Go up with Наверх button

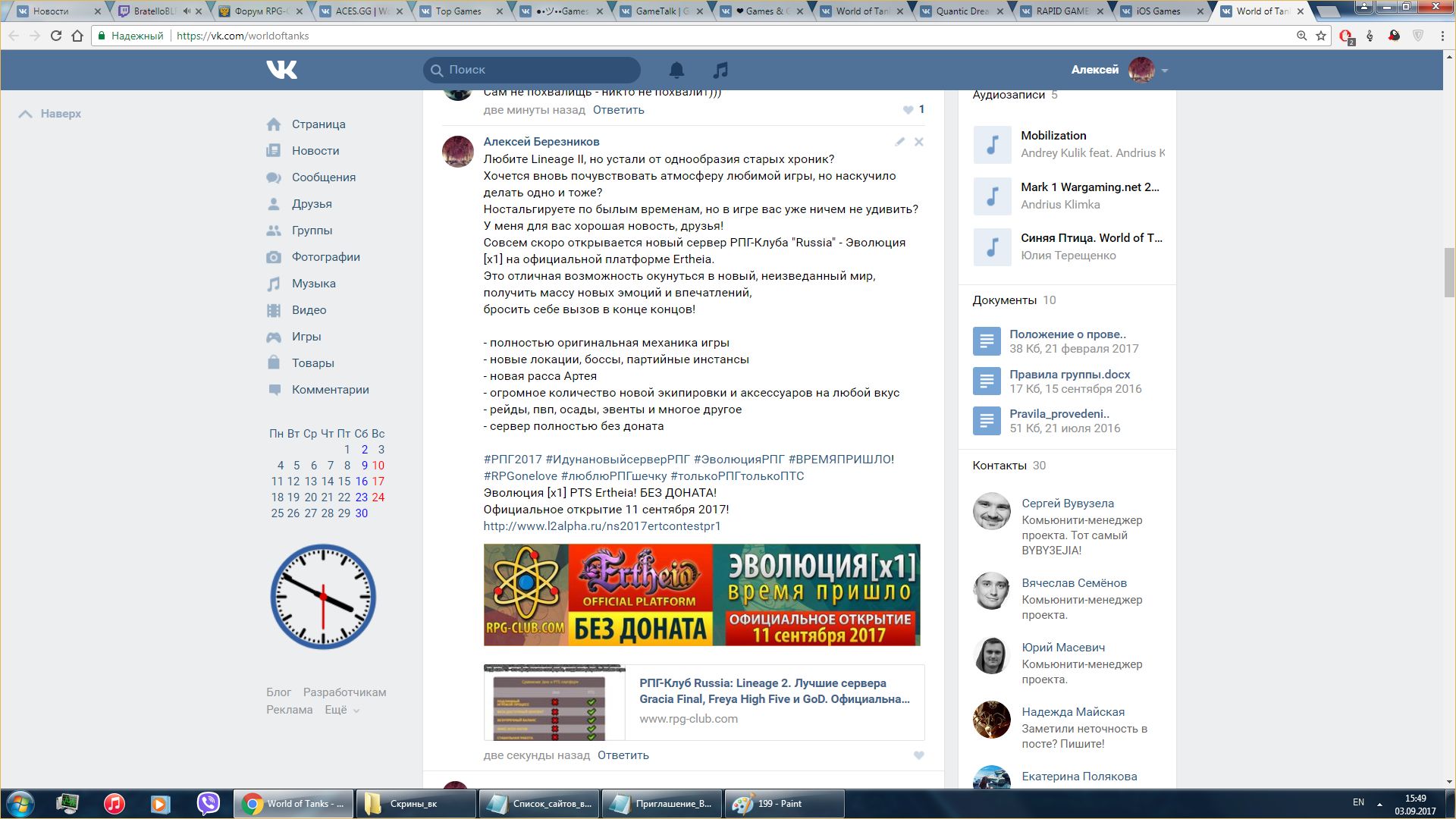click(x=50, y=114)
